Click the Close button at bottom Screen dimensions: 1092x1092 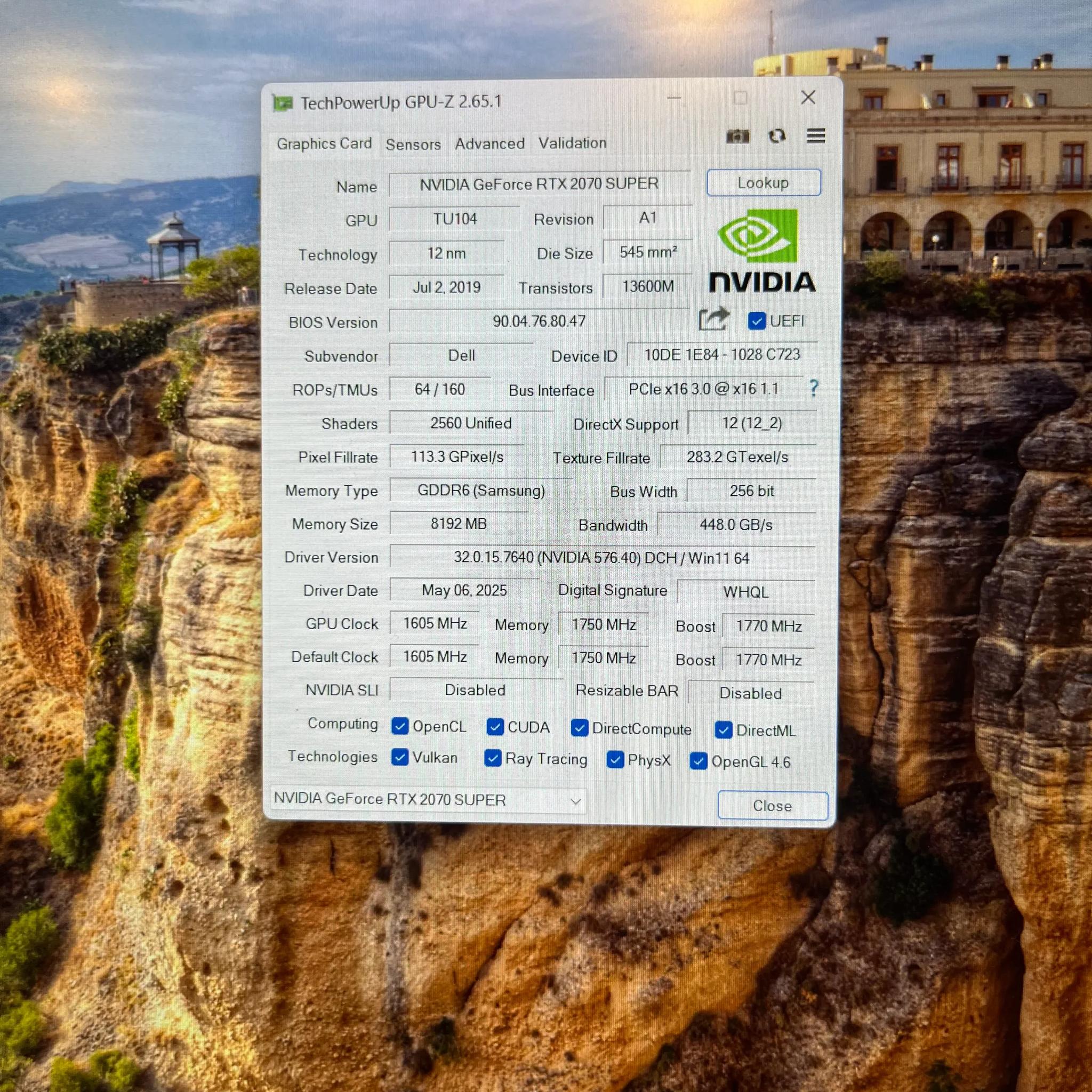tap(772, 806)
